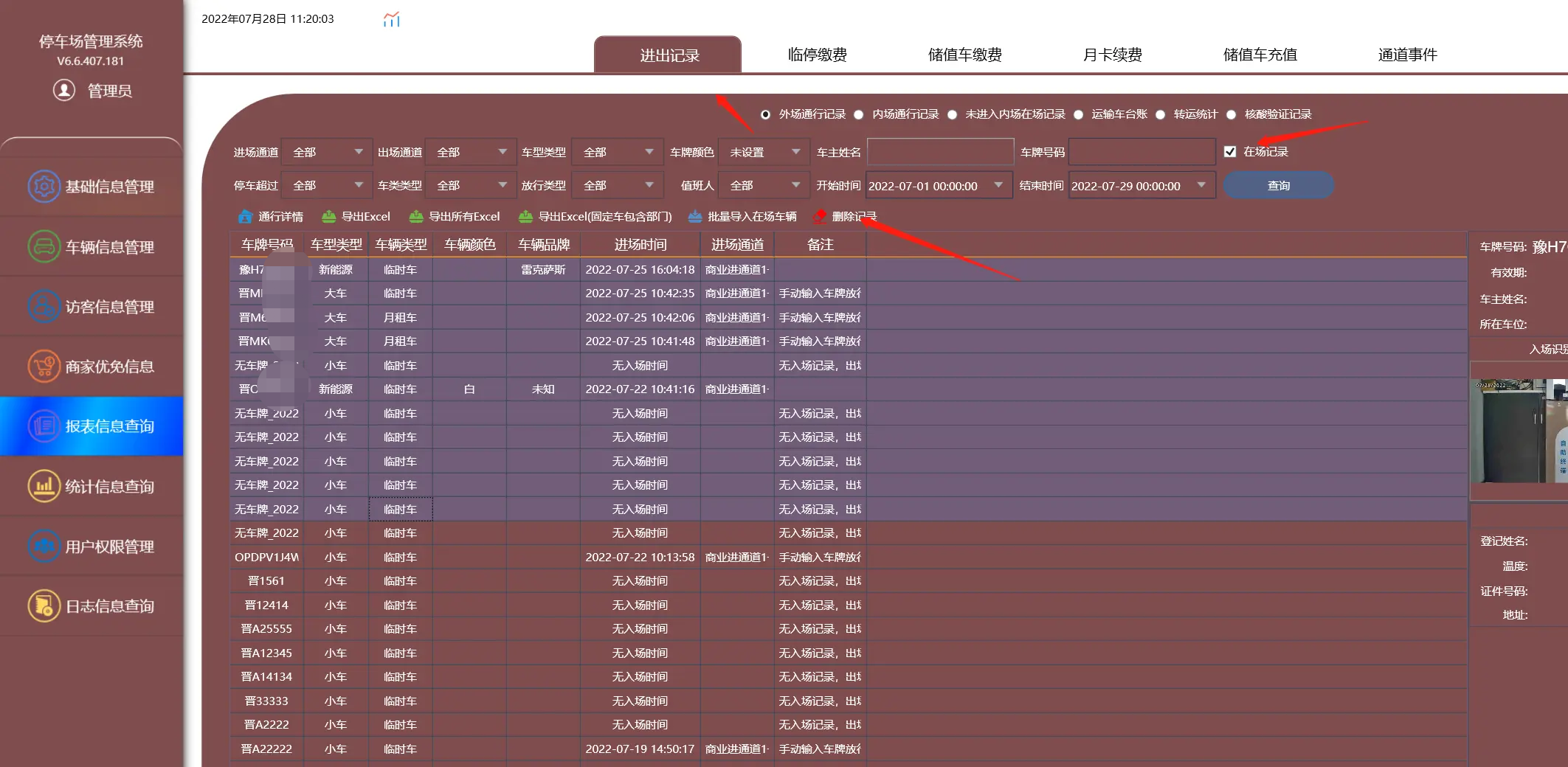Open 访客信息管理 visitor icon in sidebar
The height and width of the screenshot is (767, 1568).
click(x=44, y=306)
